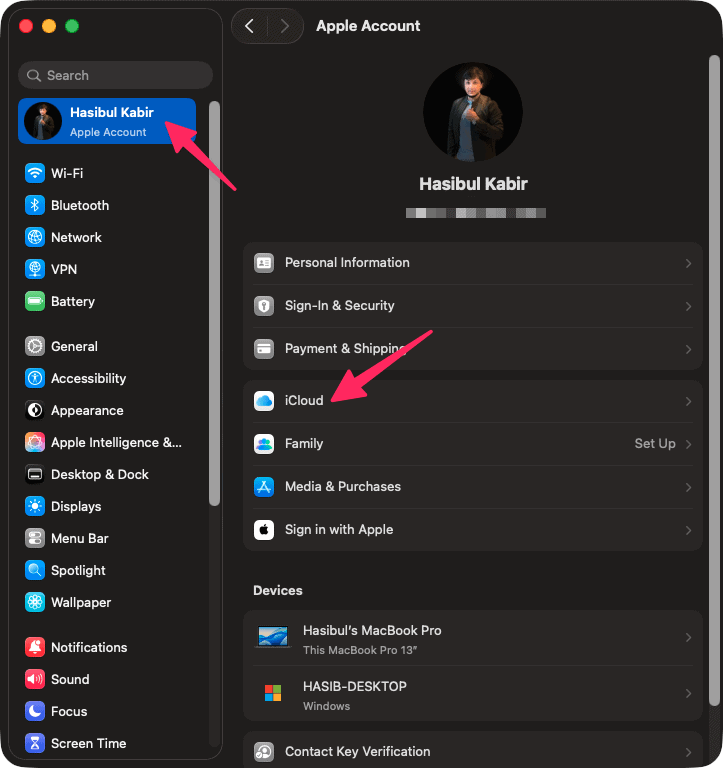Open the Notifications bell icon

pyautogui.click(x=35, y=647)
